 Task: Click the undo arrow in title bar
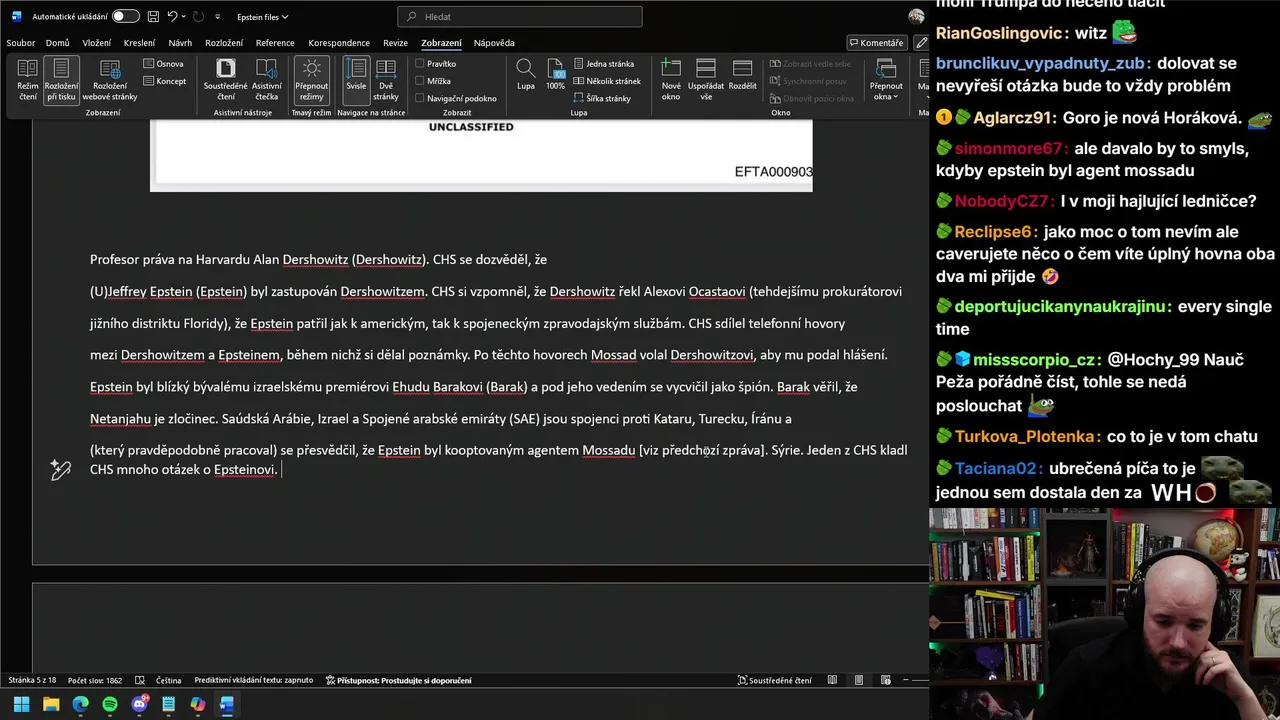(x=172, y=17)
